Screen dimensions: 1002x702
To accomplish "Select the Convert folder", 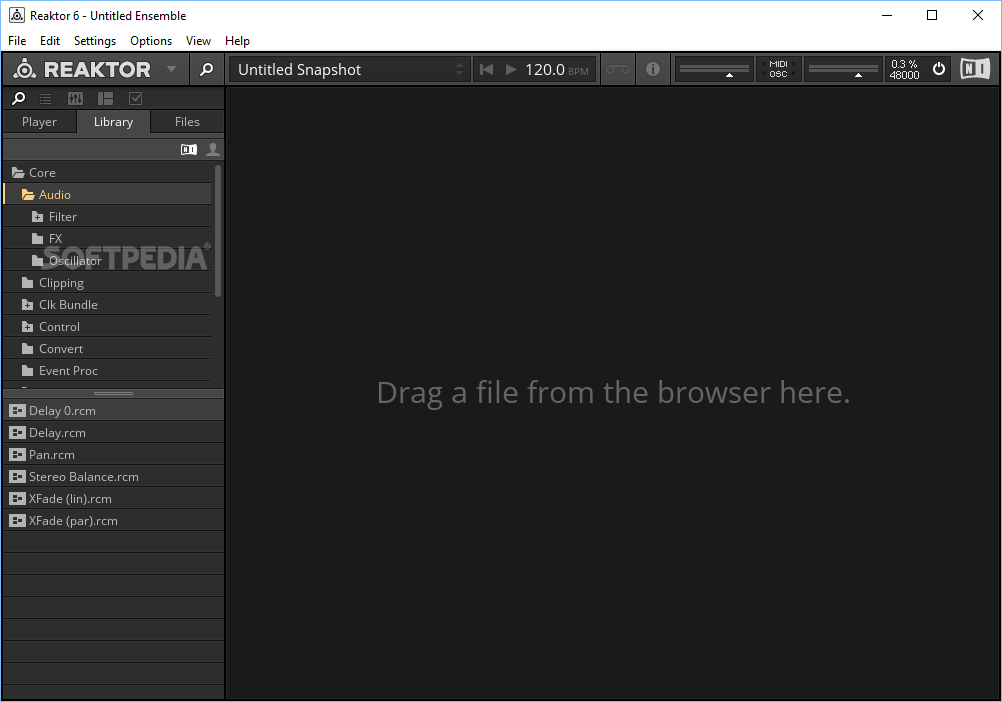I will (107, 349).
